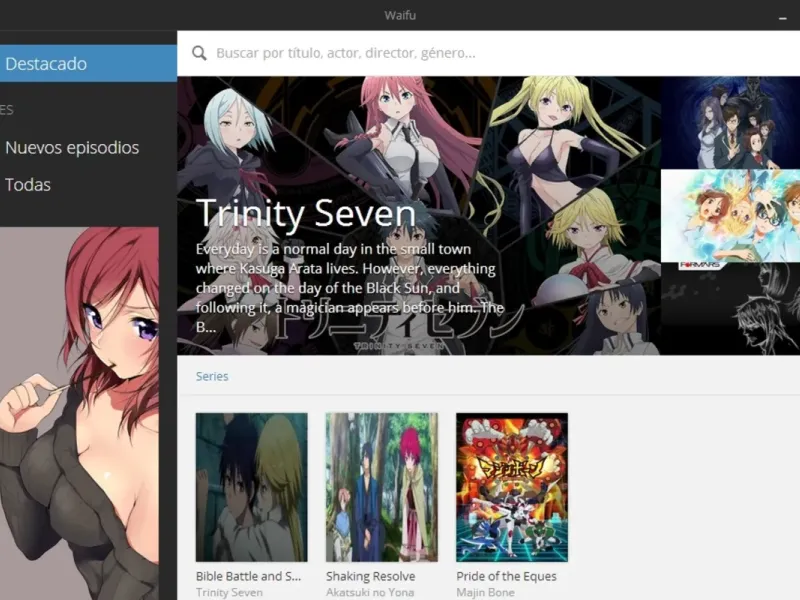This screenshot has width=800, height=600.
Task: Click the Shaking Resolve title
Action: pos(370,576)
